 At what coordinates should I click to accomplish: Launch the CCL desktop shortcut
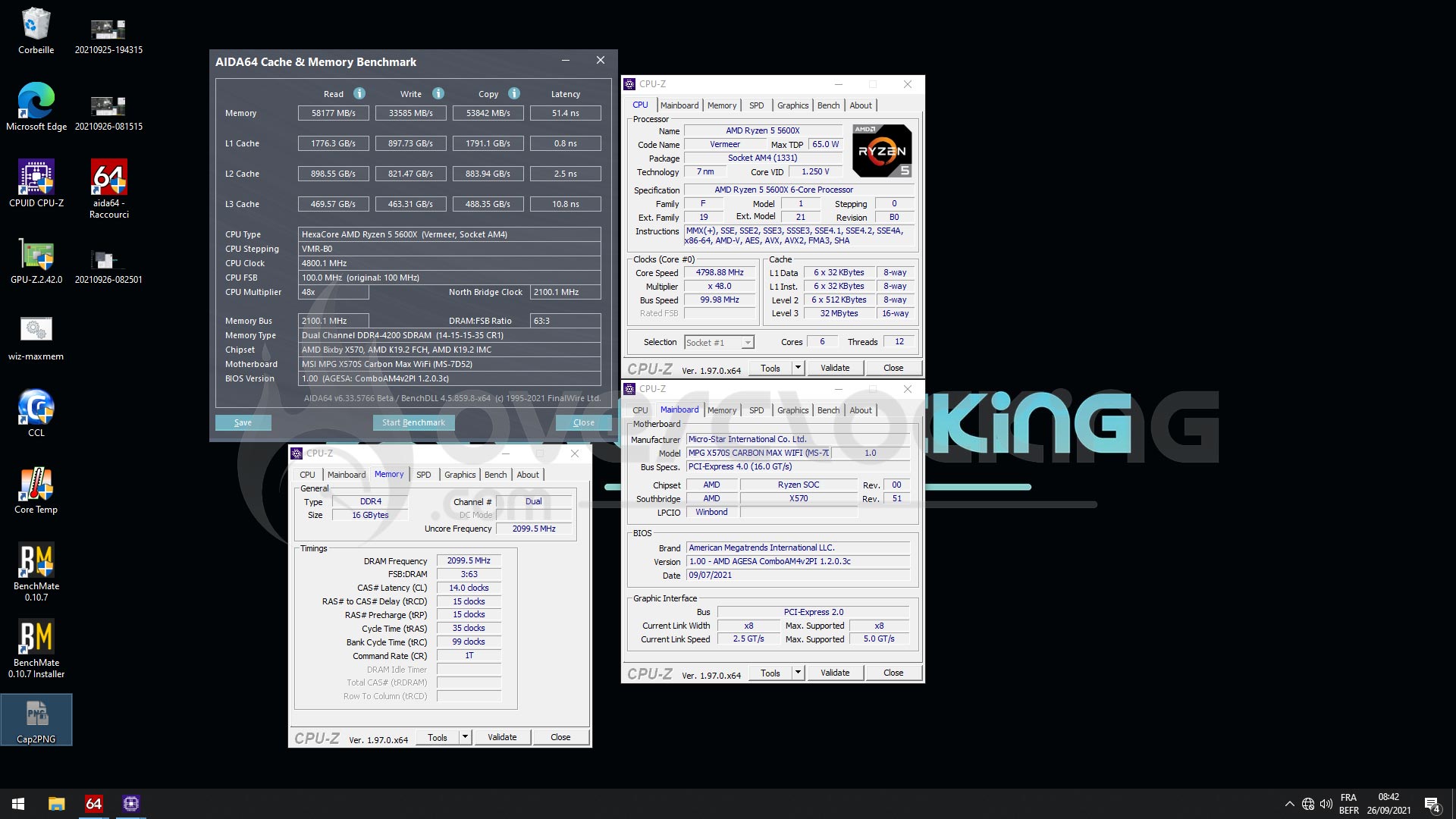tap(36, 413)
